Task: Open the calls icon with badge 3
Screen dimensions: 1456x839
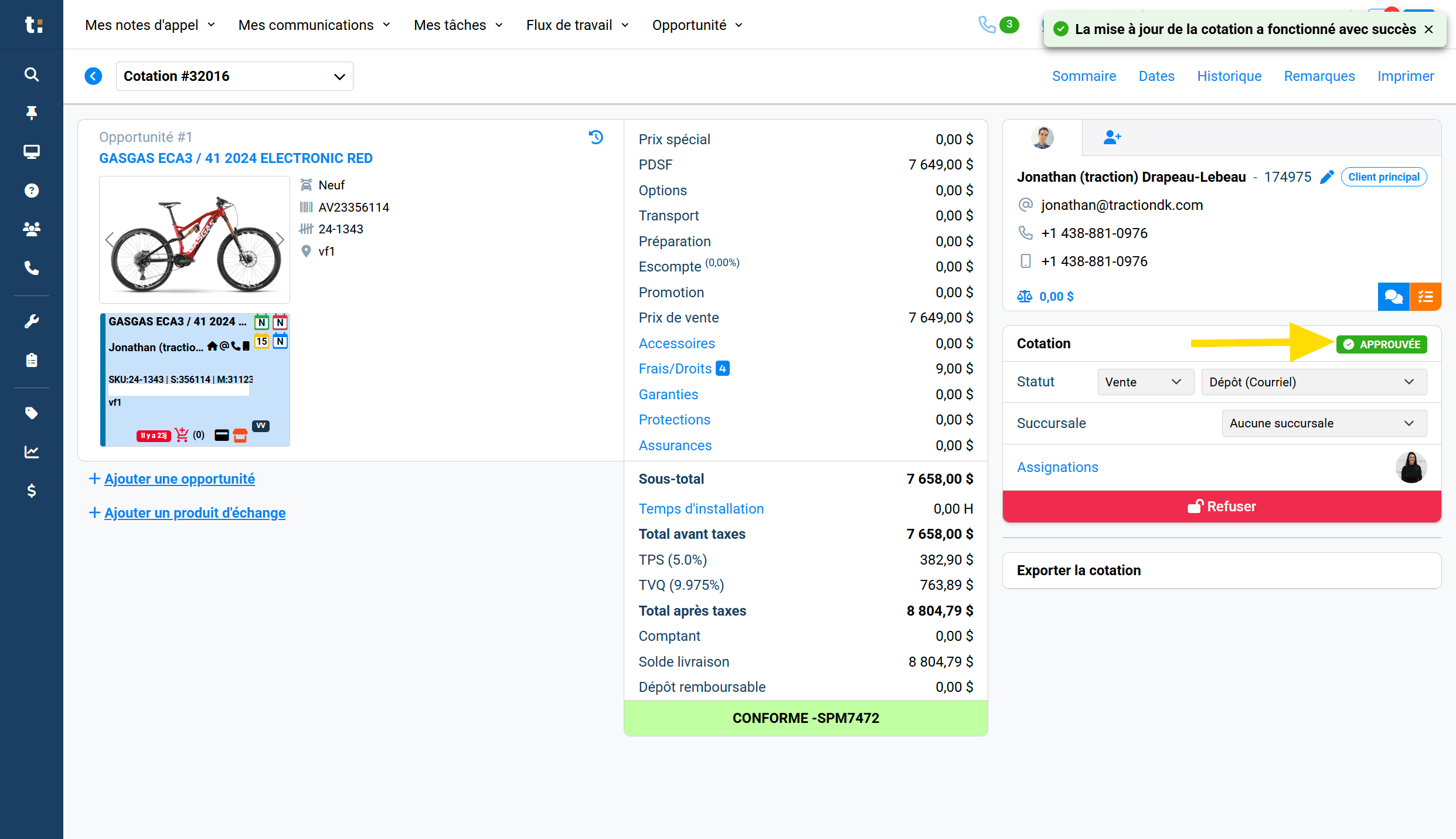Action: [998, 25]
